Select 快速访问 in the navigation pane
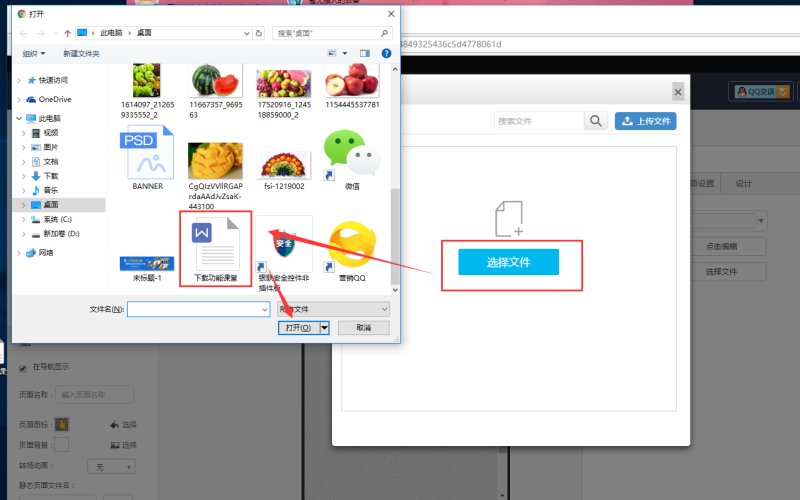 click(x=53, y=80)
